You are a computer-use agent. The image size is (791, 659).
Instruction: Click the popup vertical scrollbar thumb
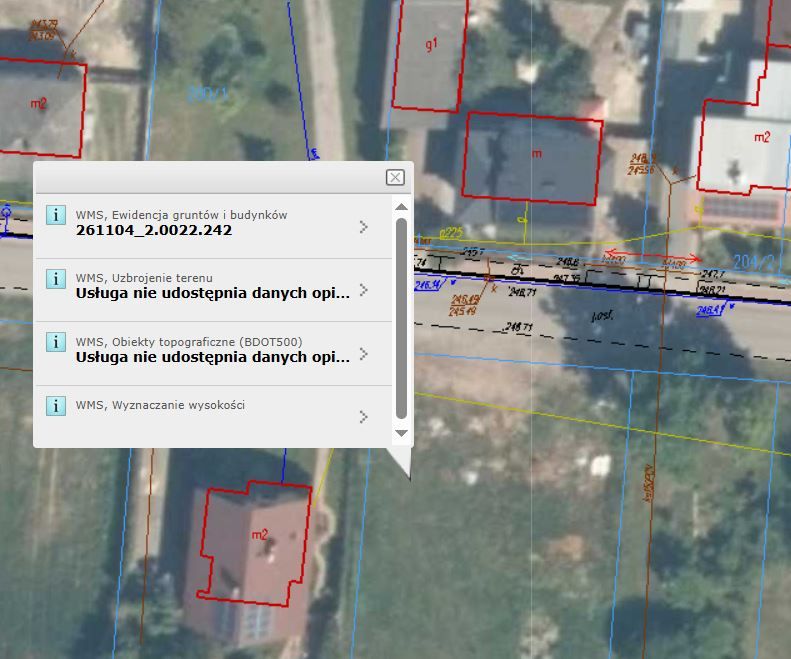coord(402,319)
